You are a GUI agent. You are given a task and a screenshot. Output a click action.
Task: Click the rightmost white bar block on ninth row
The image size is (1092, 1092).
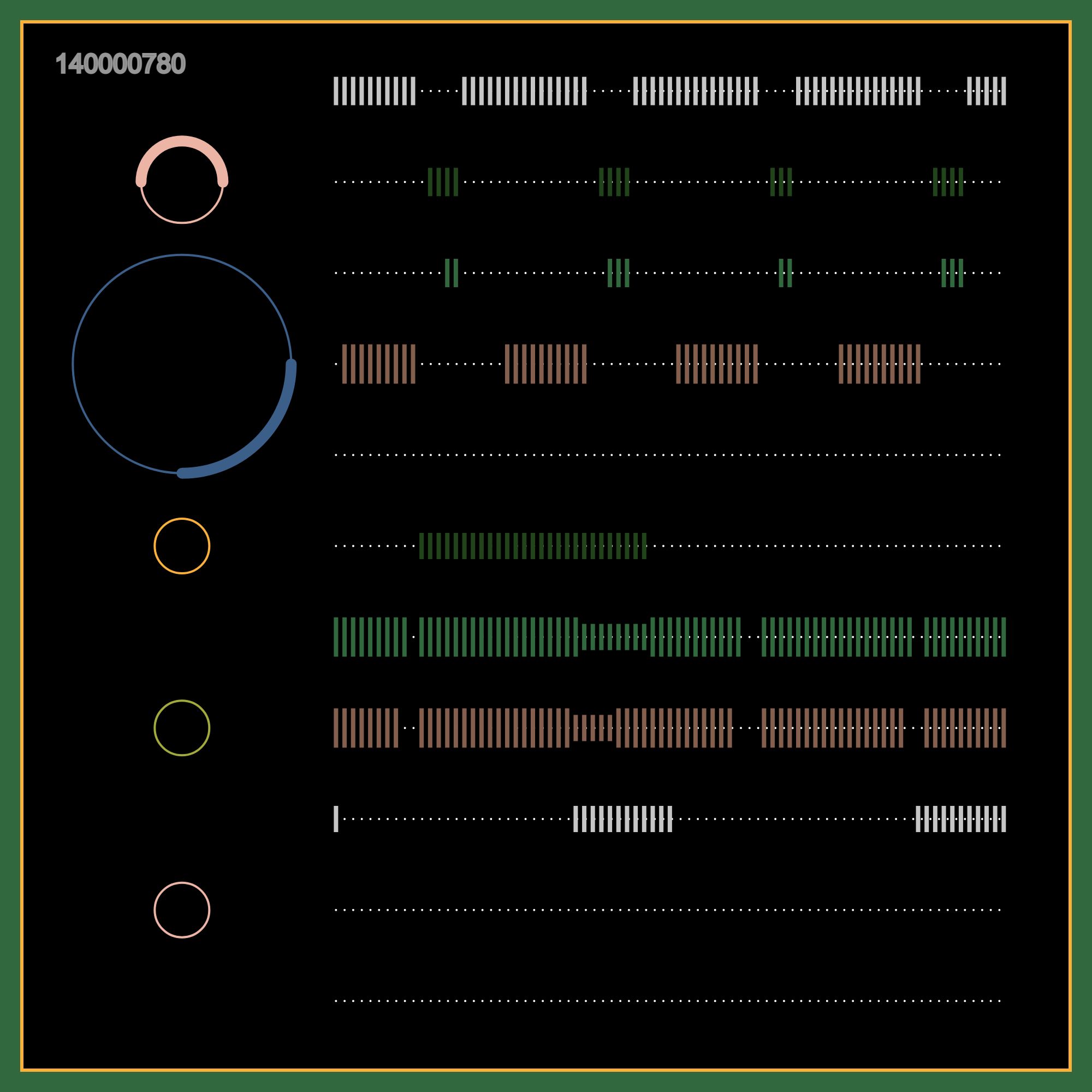(x=961, y=819)
